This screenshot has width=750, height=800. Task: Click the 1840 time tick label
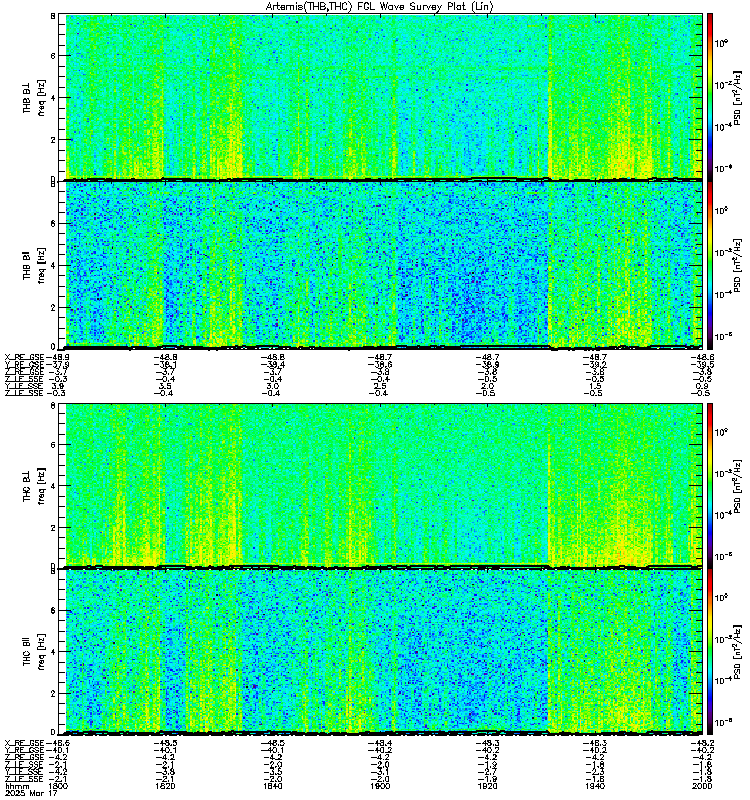tap(272, 786)
